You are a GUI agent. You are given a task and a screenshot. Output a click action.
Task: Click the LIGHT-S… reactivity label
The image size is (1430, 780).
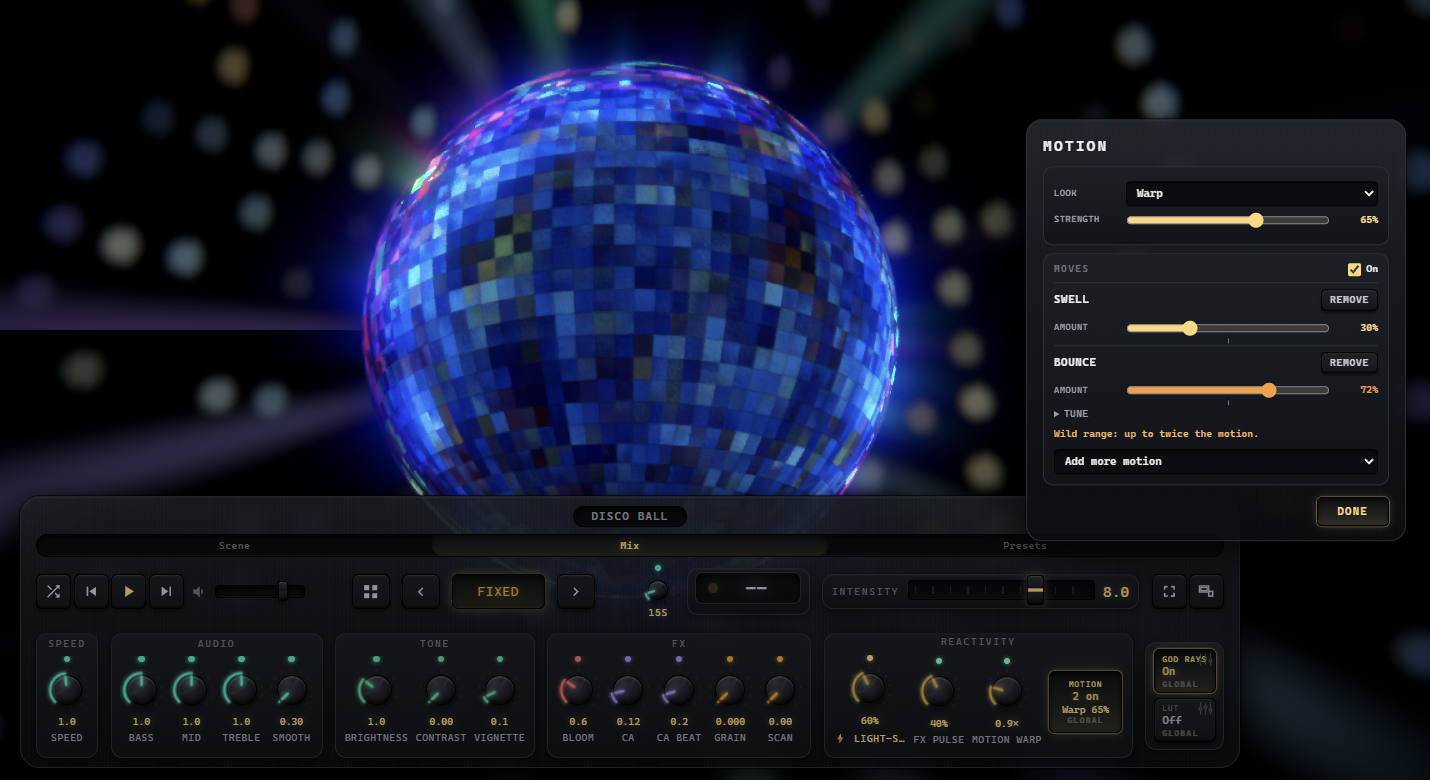879,739
